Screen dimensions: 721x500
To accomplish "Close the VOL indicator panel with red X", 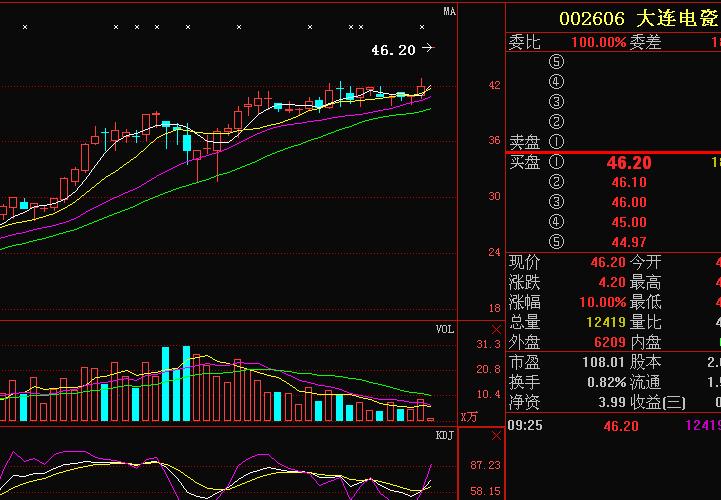I will [x=496, y=330].
